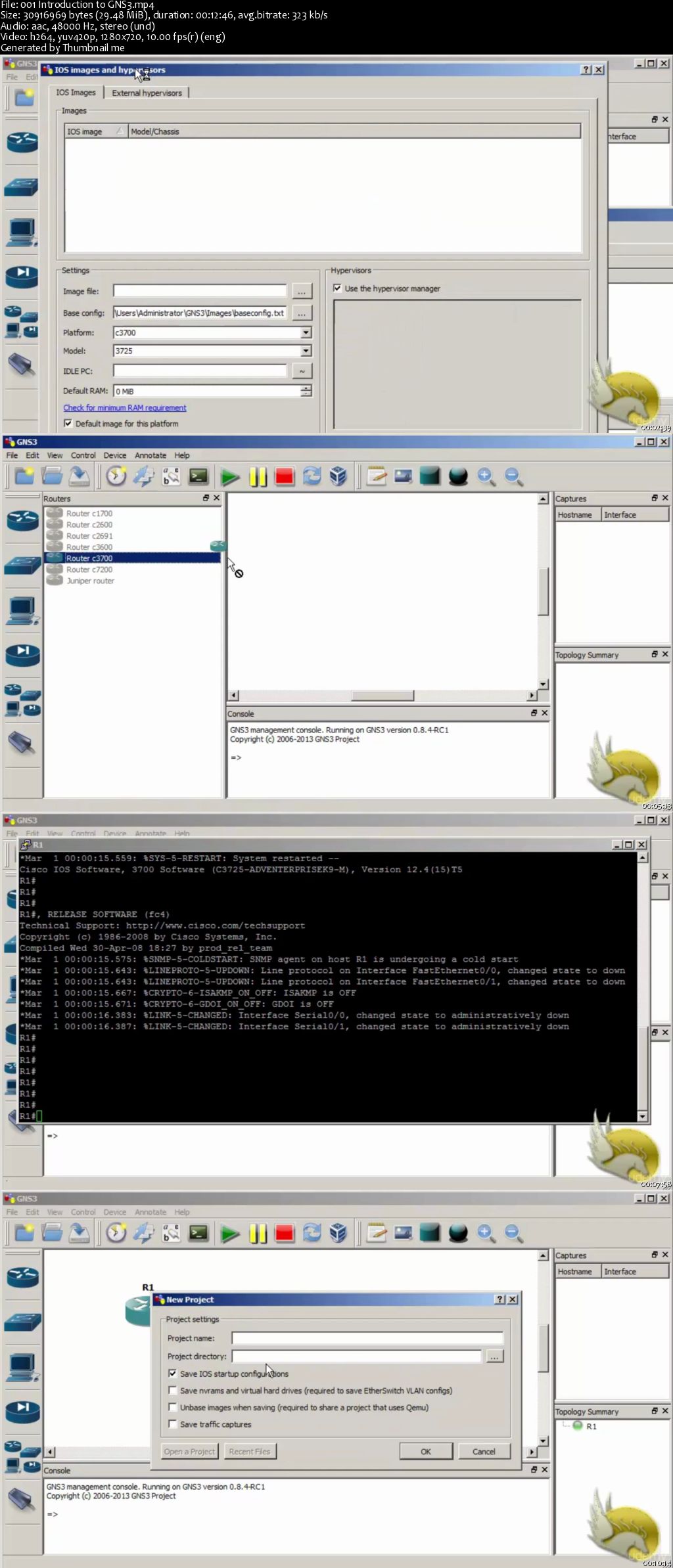Click browse button beside Project directory field

click(494, 1356)
